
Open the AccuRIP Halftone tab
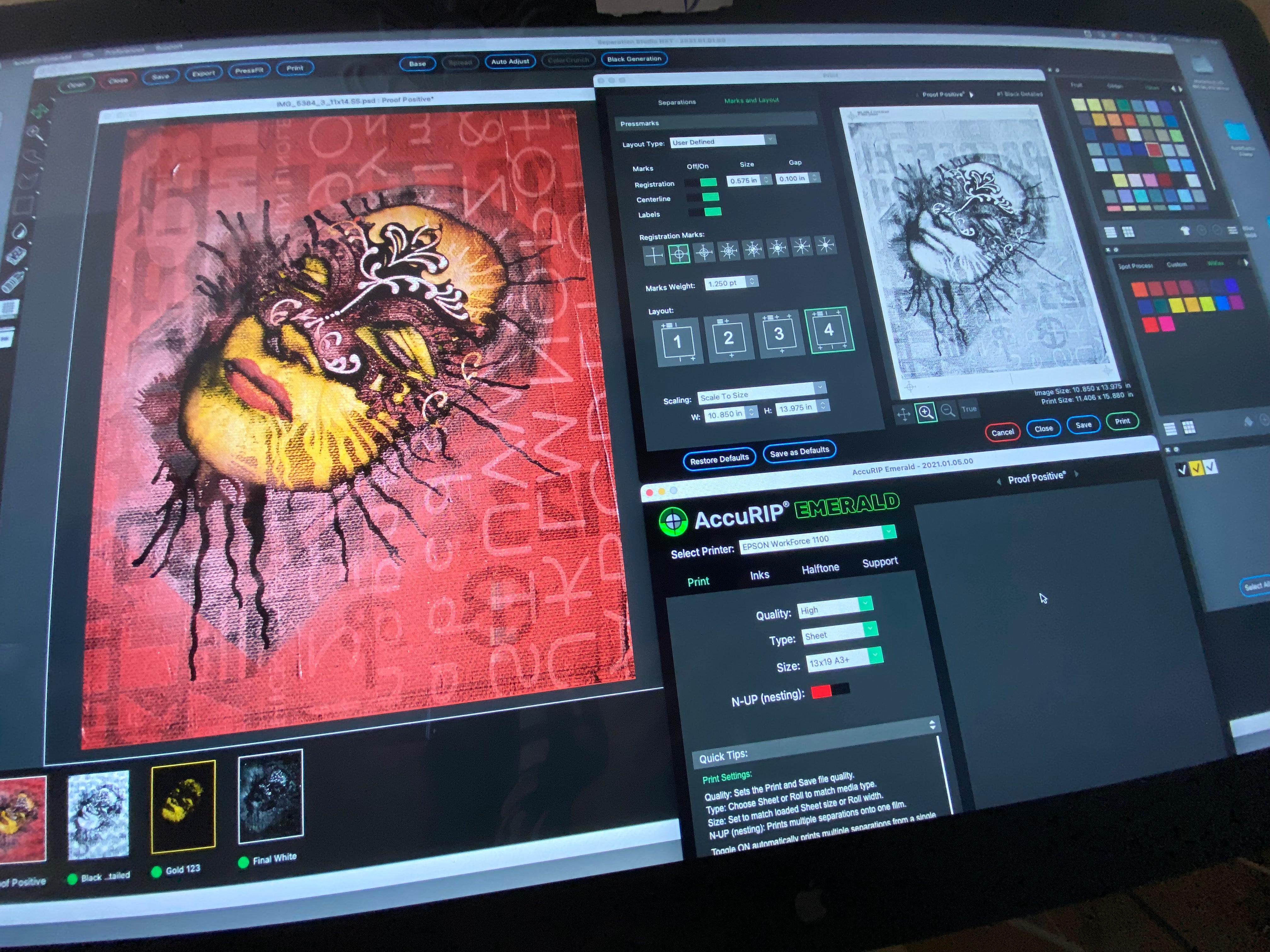click(821, 568)
